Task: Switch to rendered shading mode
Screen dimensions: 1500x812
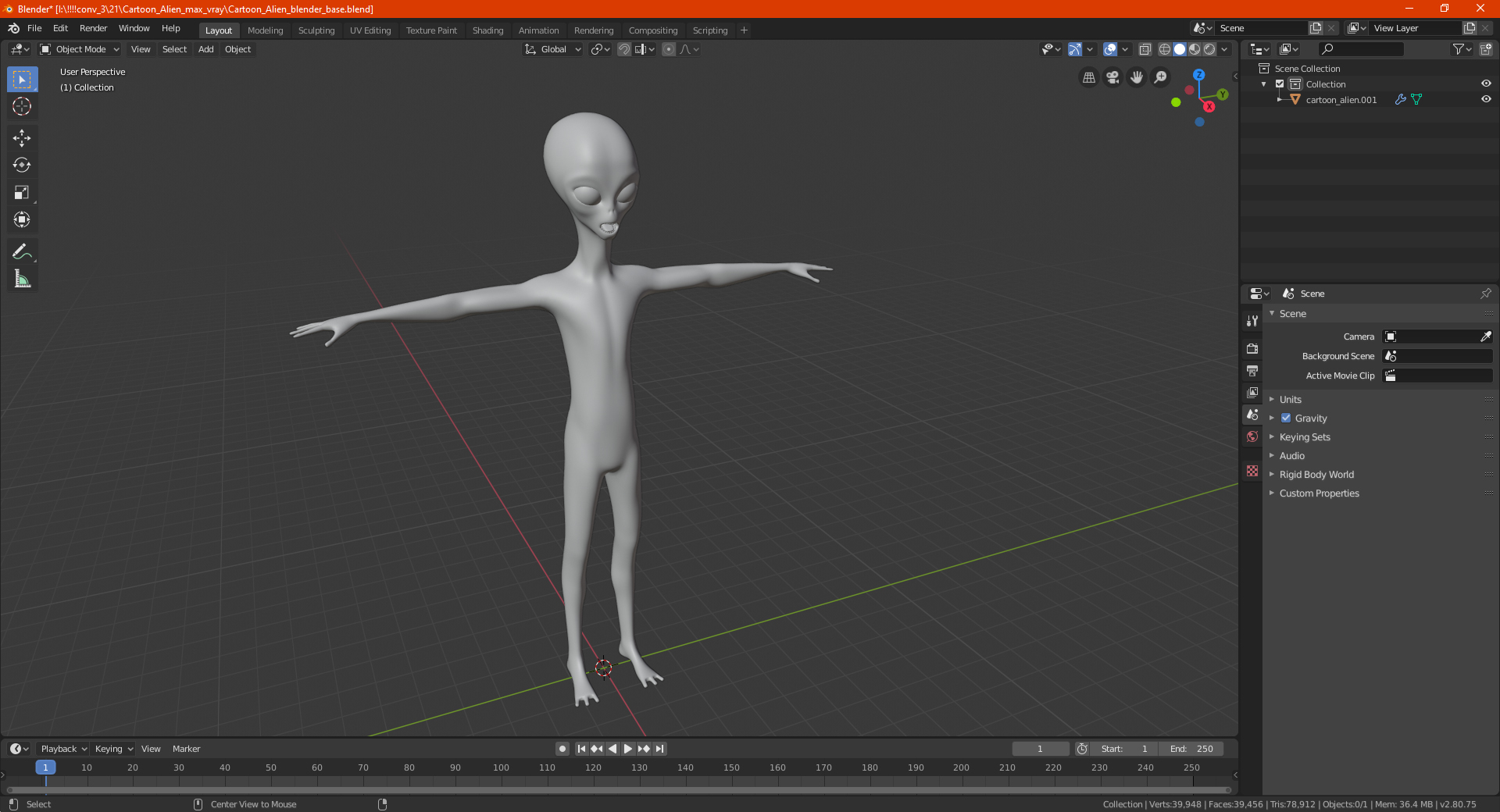Action: 1209,49
